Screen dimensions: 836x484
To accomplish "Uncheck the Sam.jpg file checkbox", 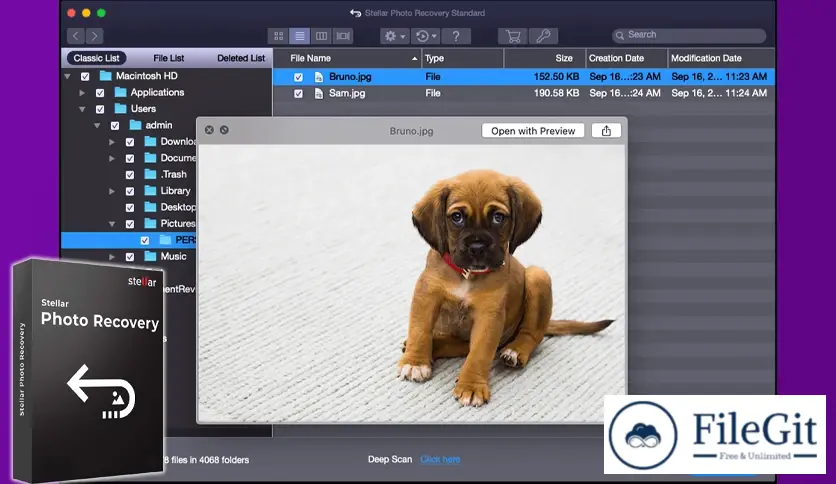I will [x=298, y=94].
